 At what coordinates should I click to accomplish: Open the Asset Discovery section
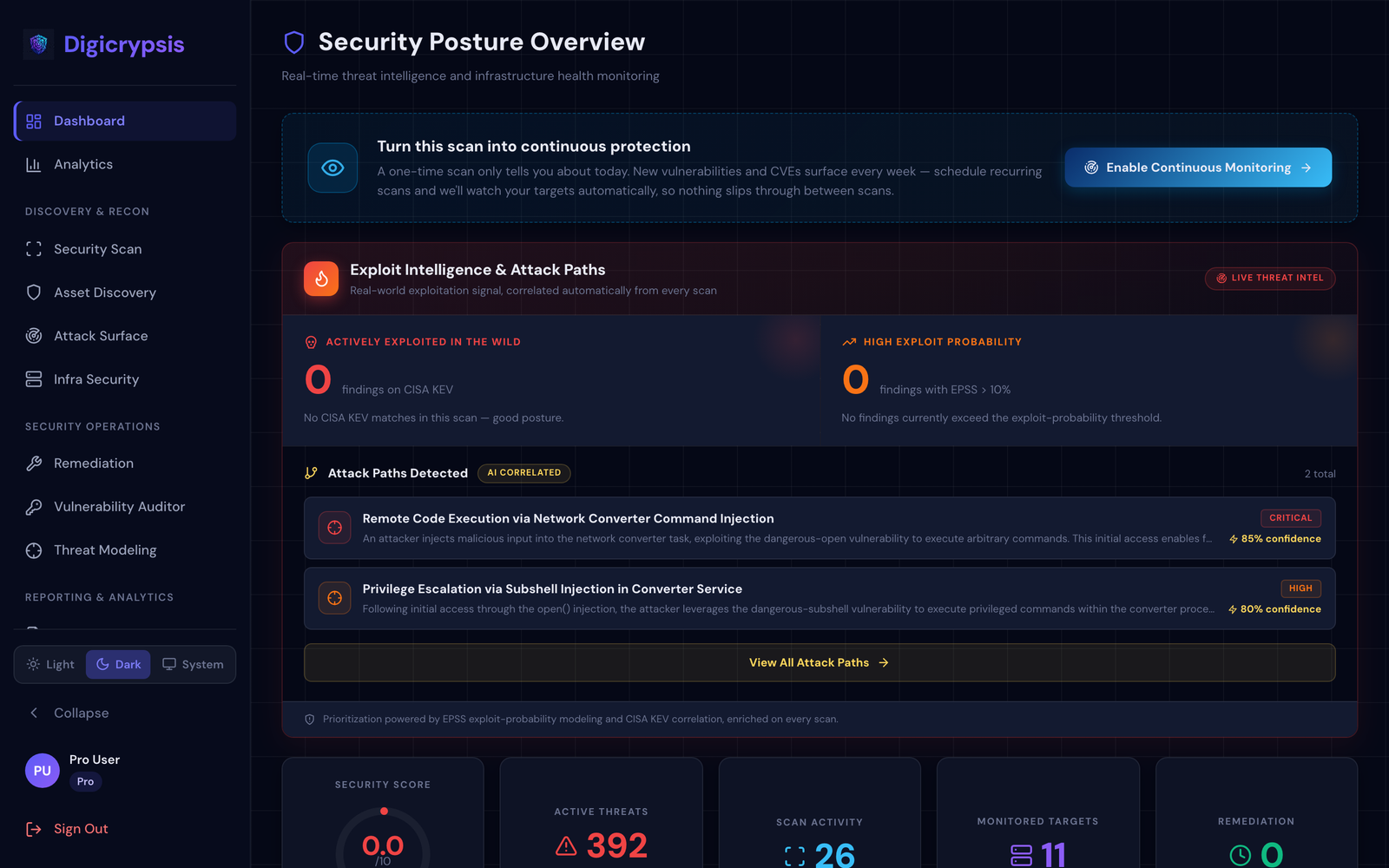pos(125,293)
